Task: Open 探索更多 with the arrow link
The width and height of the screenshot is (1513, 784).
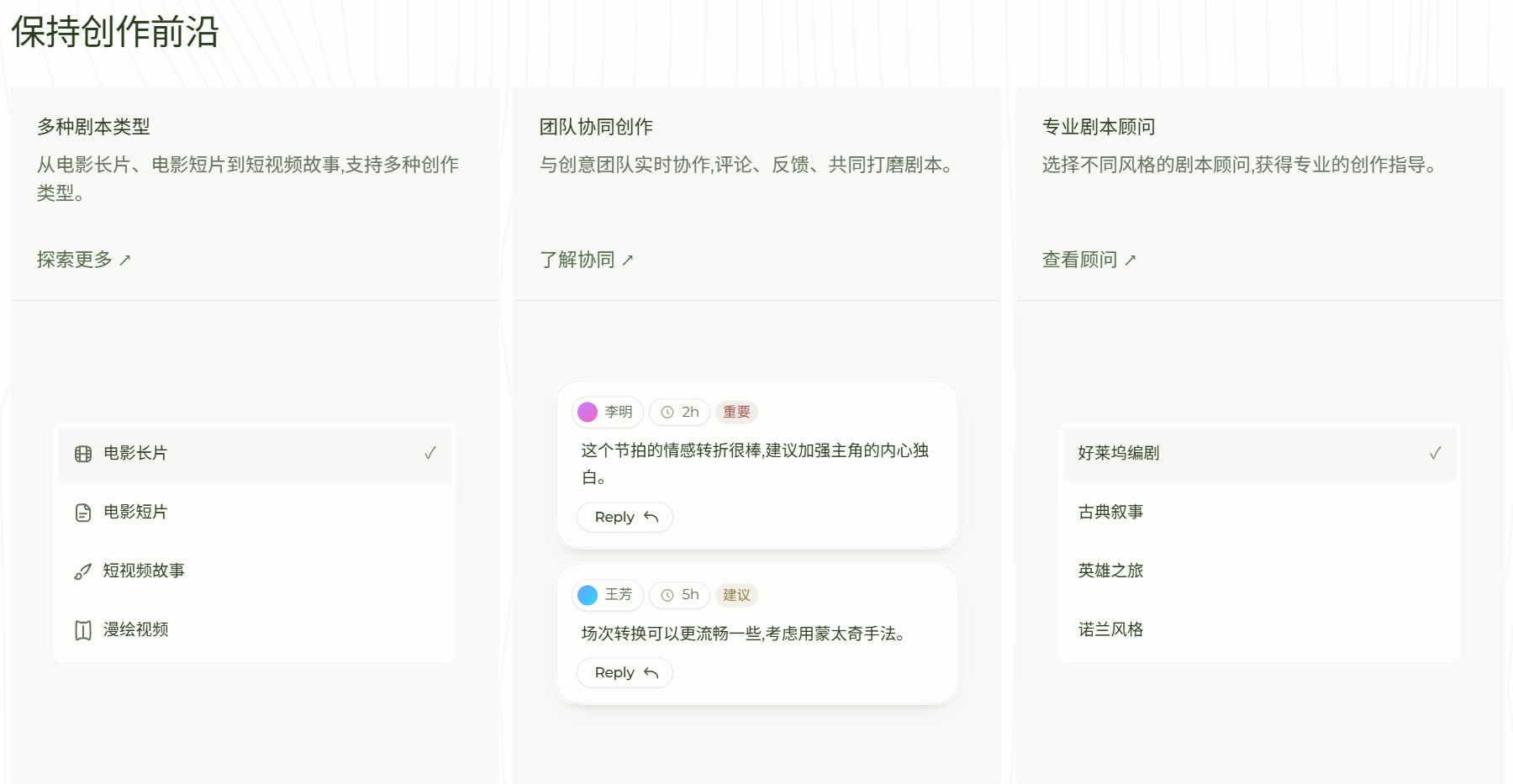Action: [x=83, y=260]
